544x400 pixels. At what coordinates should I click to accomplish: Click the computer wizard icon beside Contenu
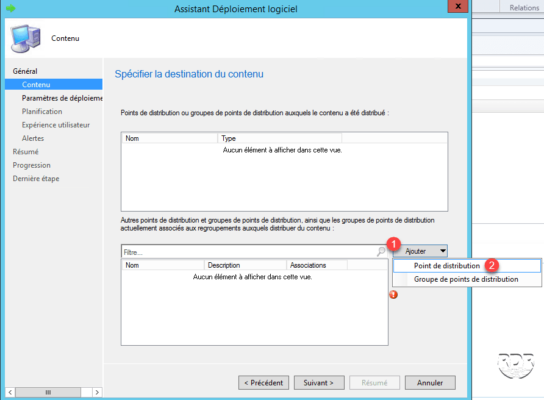(x=26, y=39)
